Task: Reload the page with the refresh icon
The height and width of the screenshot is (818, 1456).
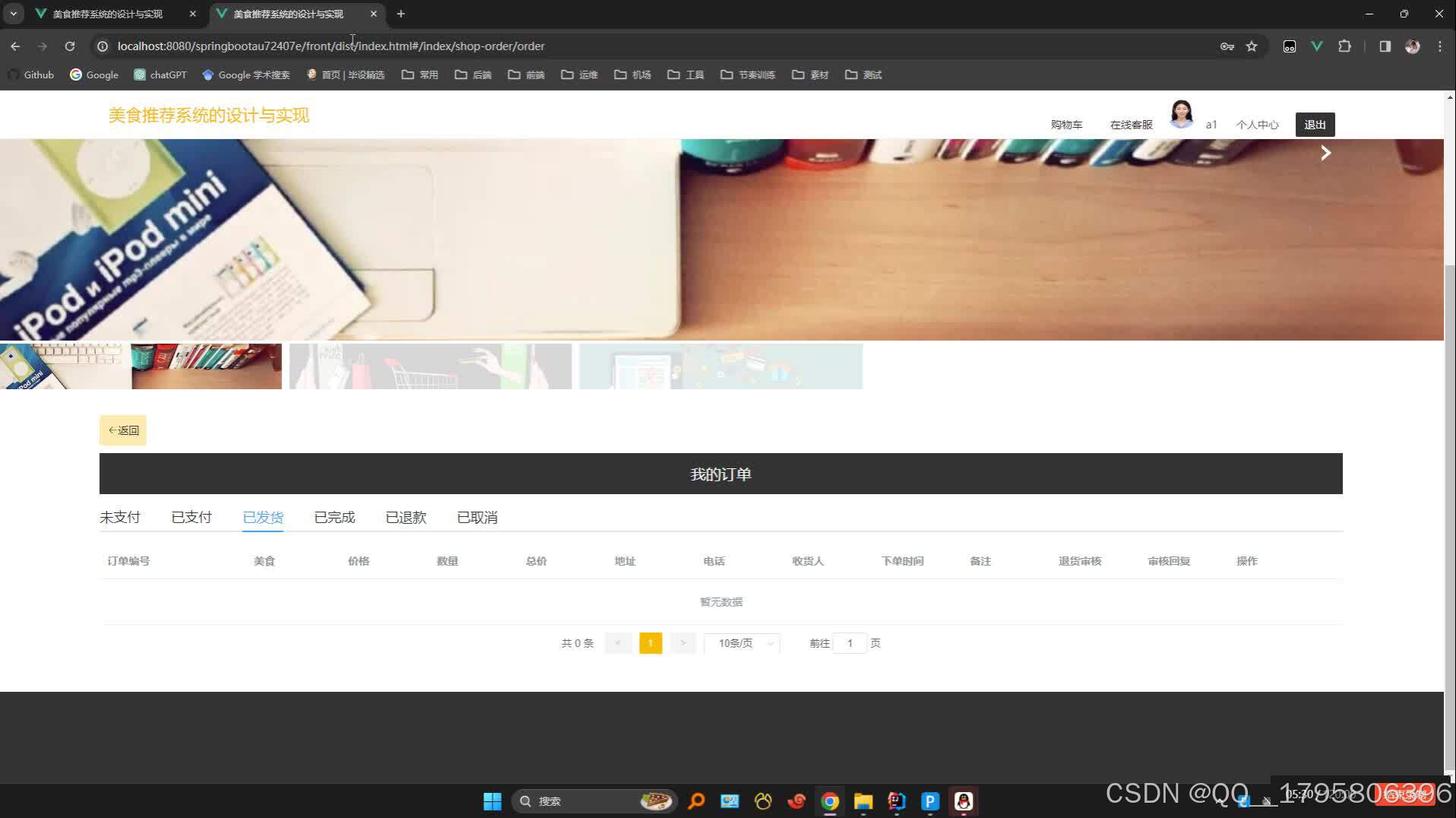Action: (x=70, y=46)
